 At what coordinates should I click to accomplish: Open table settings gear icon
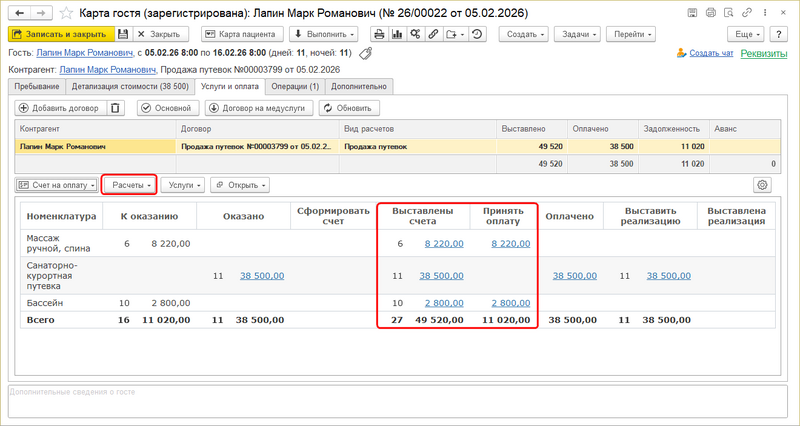(x=763, y=185)
